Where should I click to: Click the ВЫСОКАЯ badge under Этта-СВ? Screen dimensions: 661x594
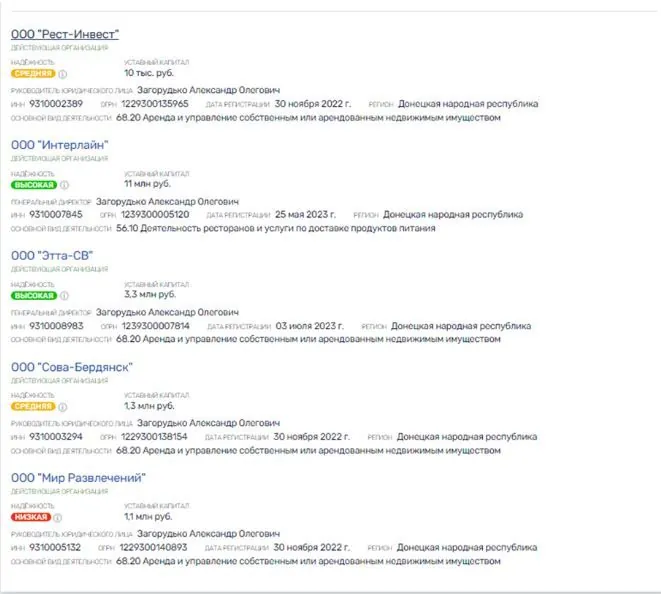pyautogui.click(x=34, y=296)
